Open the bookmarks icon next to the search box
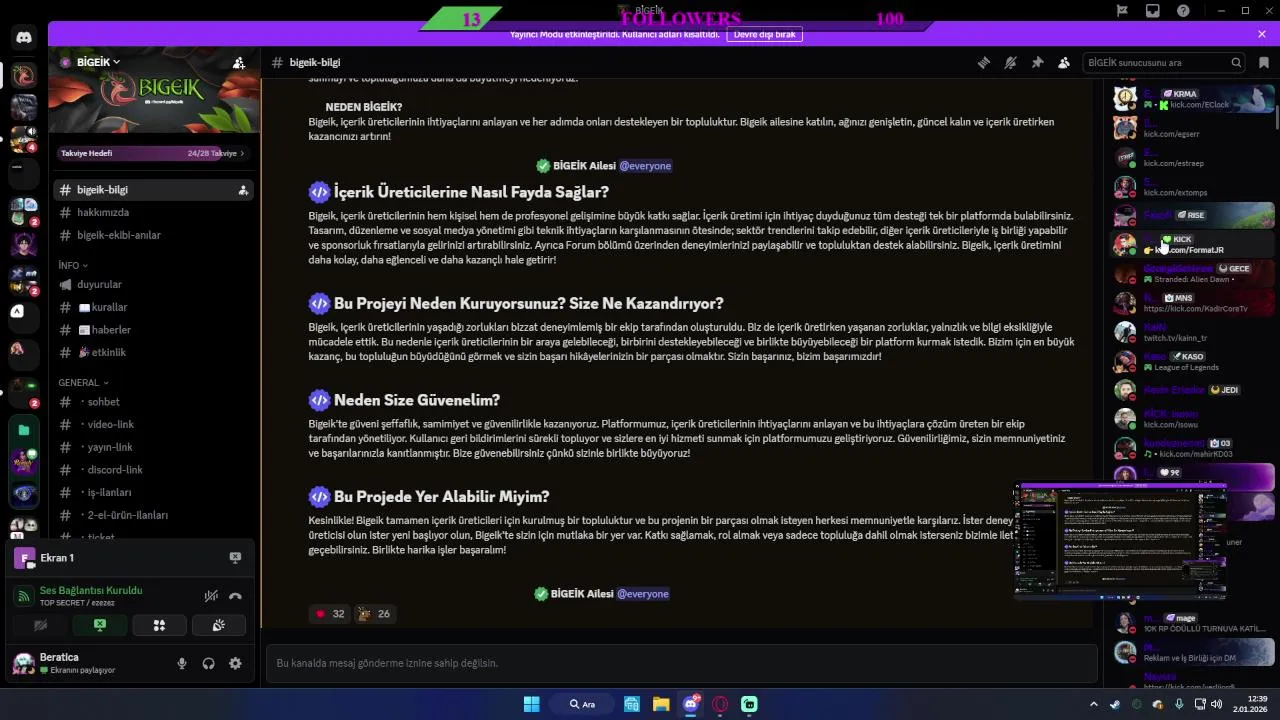The width and height of the screenshot is (1280, 720). click(1264, 62)
